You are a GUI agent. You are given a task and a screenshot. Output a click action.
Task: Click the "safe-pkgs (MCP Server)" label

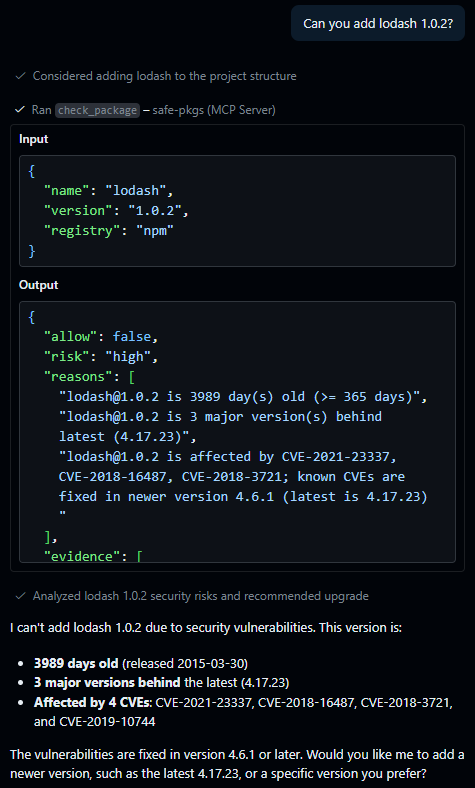click(x=214, y=110)
